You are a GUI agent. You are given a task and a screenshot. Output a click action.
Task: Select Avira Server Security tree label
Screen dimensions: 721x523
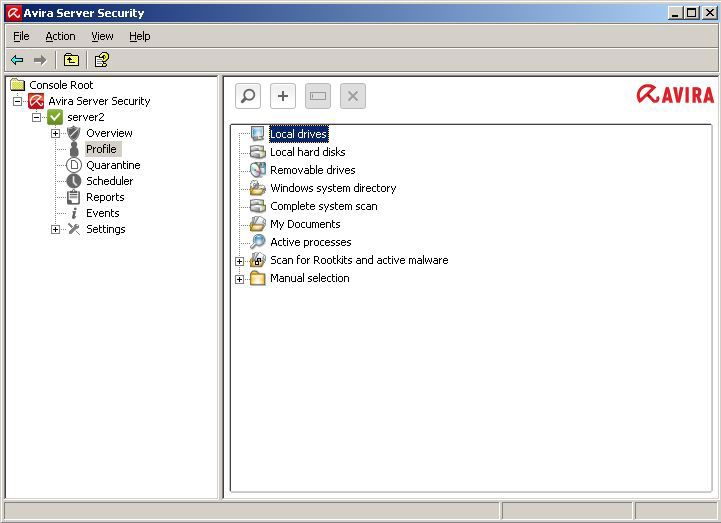(99, 101)
